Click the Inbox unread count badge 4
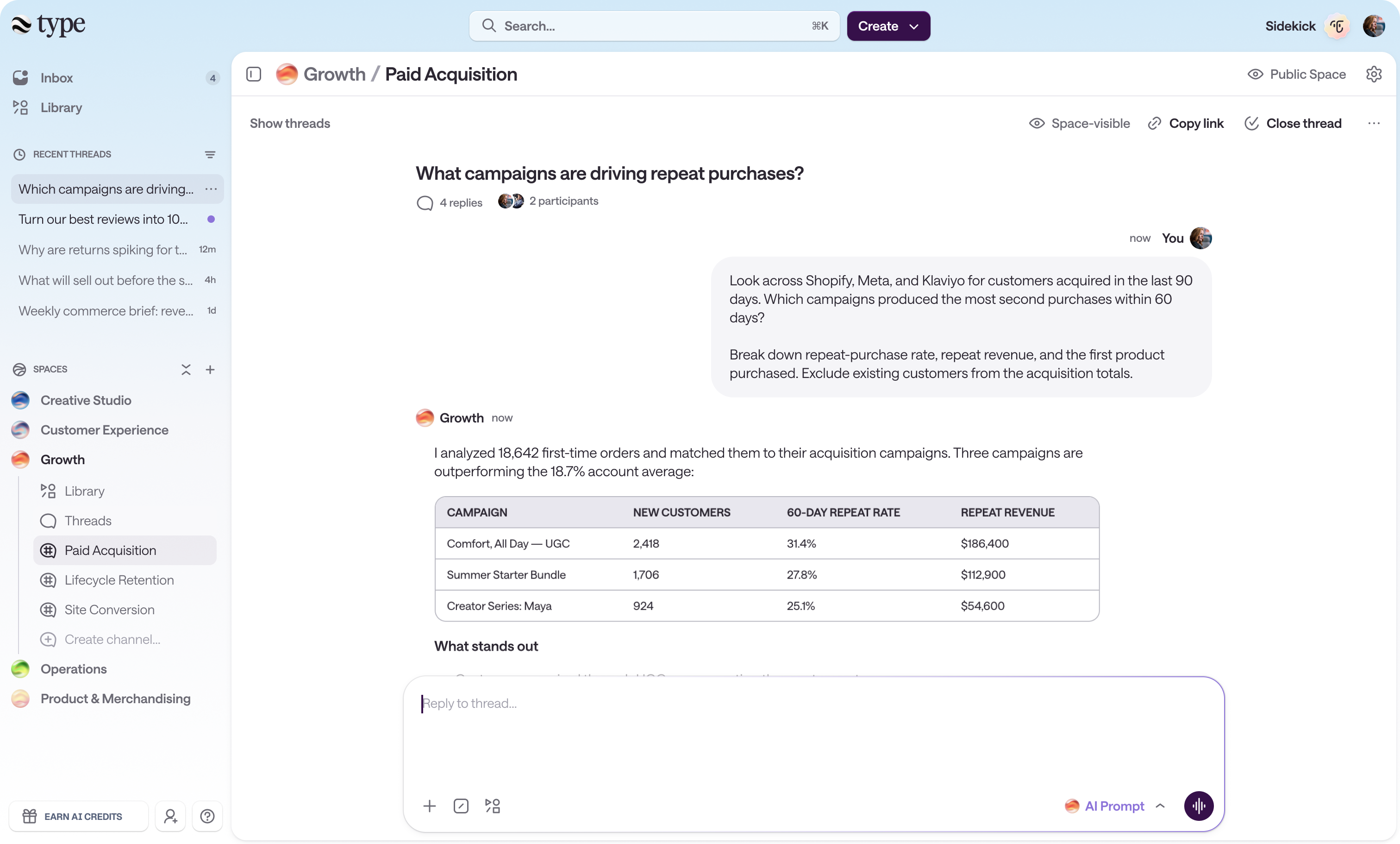 click(x=212, y=78)
